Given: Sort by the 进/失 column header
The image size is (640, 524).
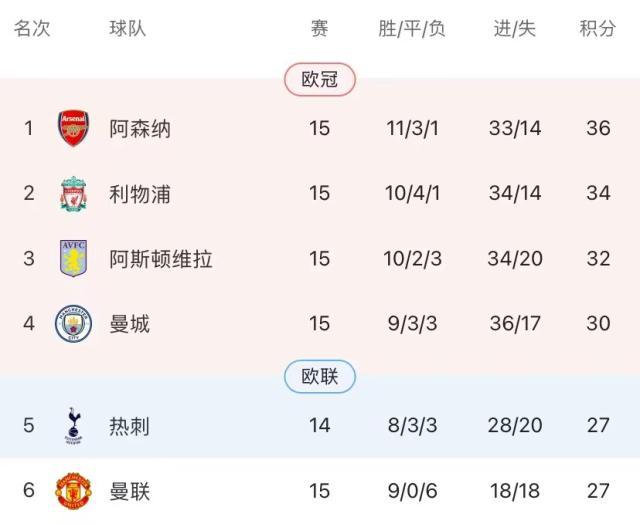Looking at the screenshot, I should coord(515,29).
